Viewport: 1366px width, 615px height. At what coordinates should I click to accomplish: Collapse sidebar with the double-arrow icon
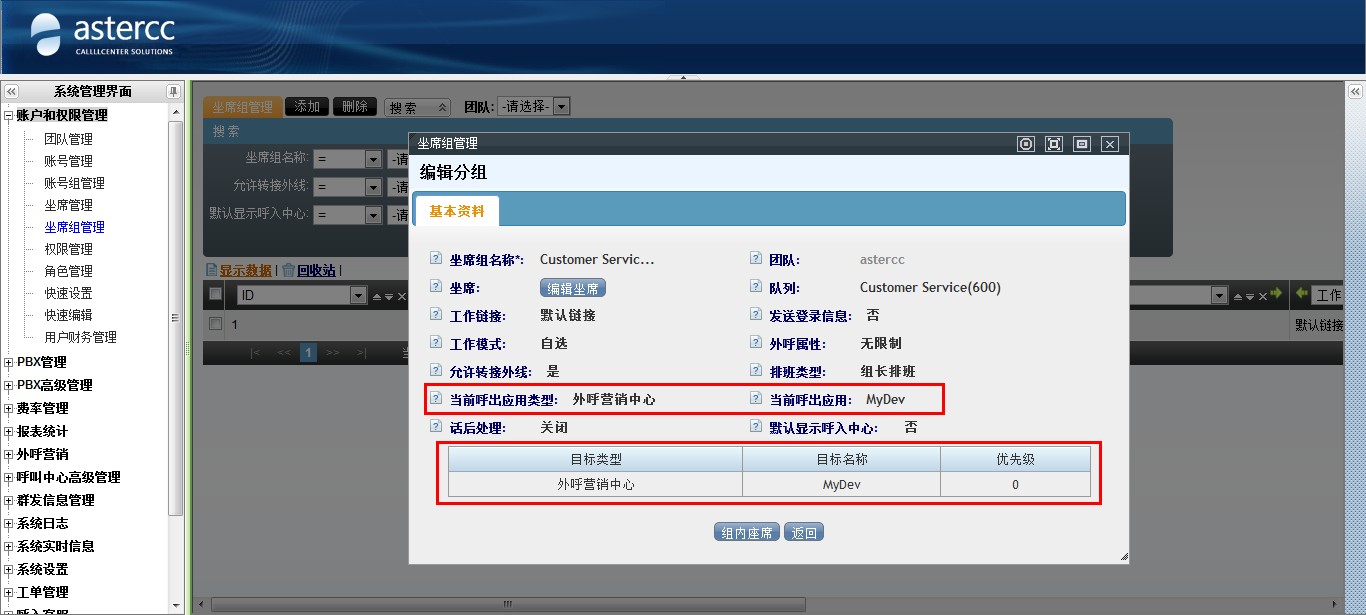[x=11, y=91]
